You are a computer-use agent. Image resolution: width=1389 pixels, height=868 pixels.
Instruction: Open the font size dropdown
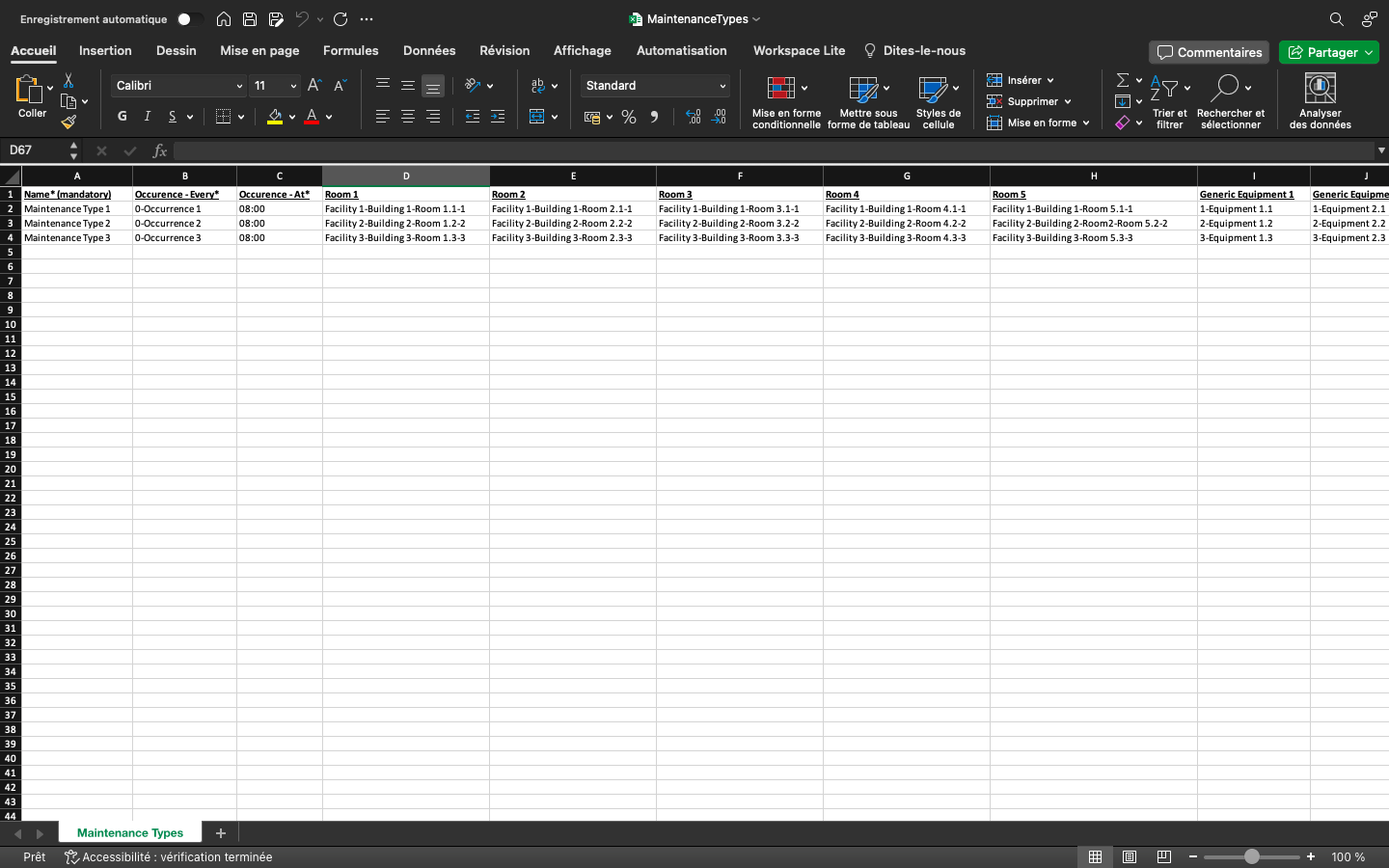coord(293,86)
